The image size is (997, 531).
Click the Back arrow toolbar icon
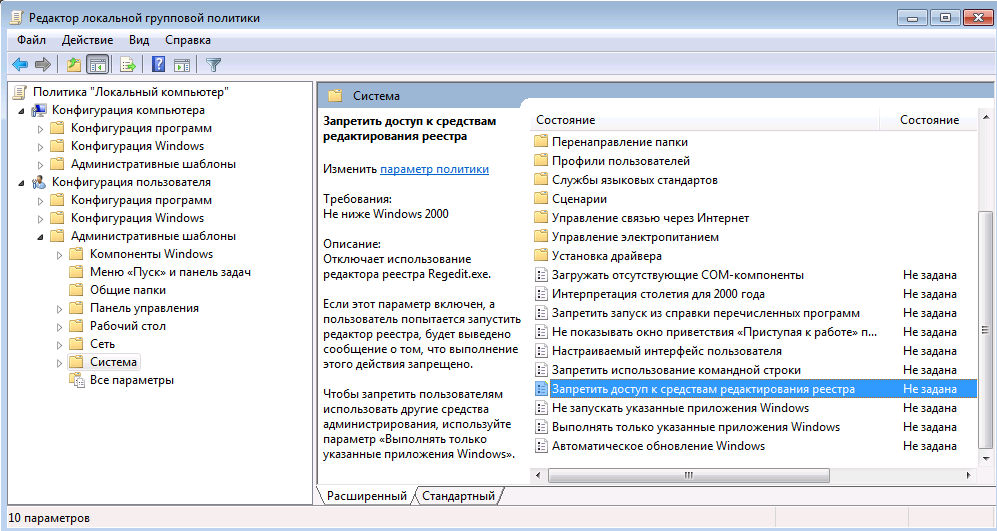[20, 64]
